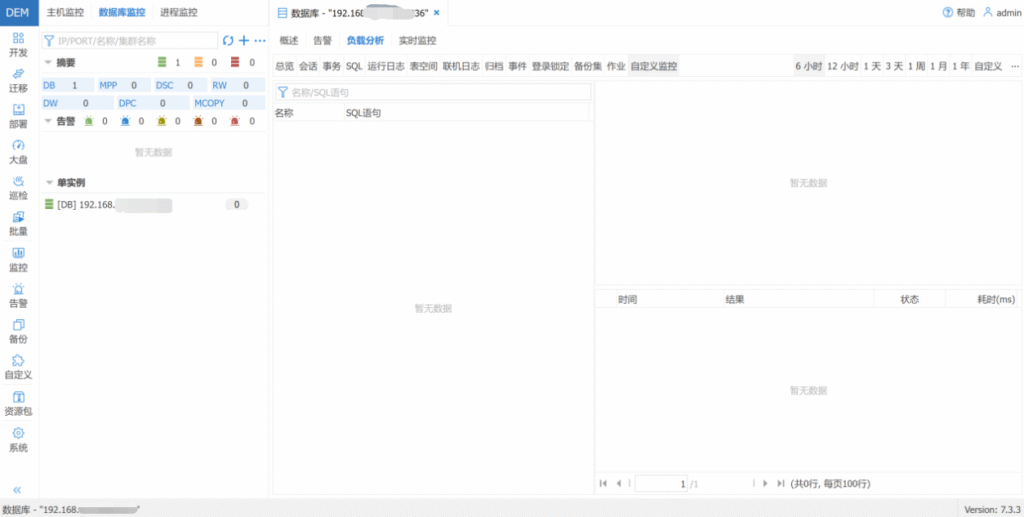1024x517 pixels.
Task: Collapse the left sidebar with double-chevron
Action: pos(17,489)
